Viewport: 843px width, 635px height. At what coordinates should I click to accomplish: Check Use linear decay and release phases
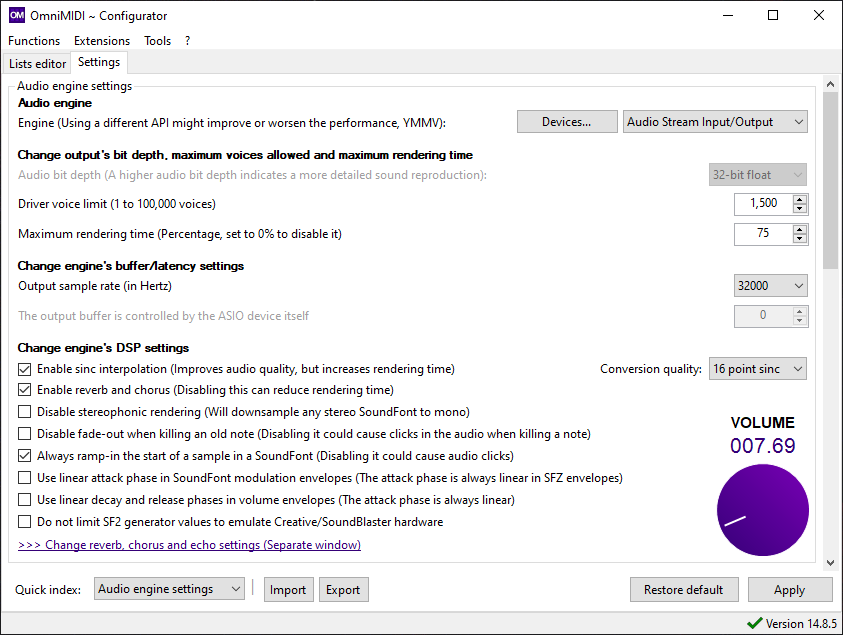(x=25, y=500)
